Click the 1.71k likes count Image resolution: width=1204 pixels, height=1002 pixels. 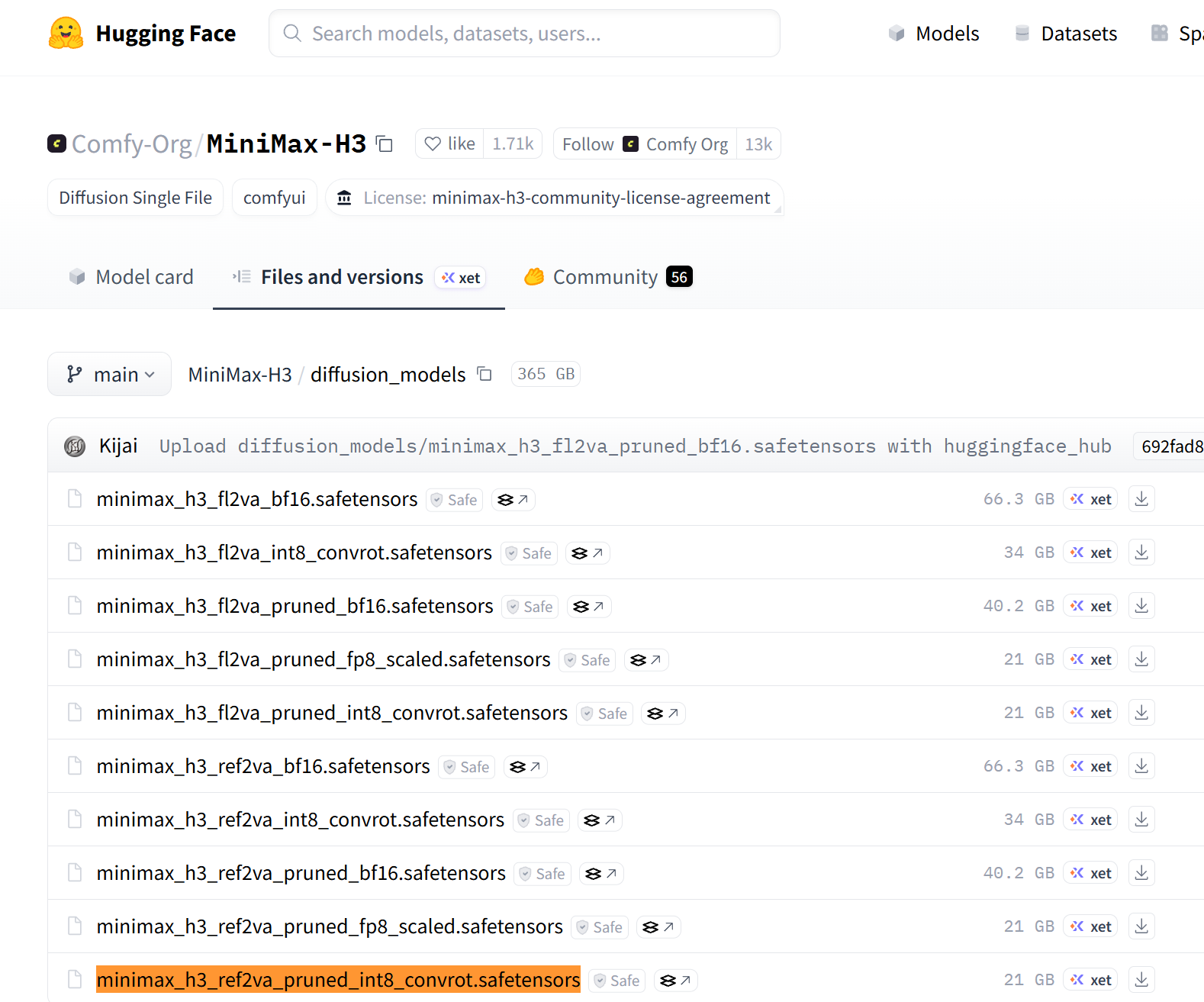(513, 143)
